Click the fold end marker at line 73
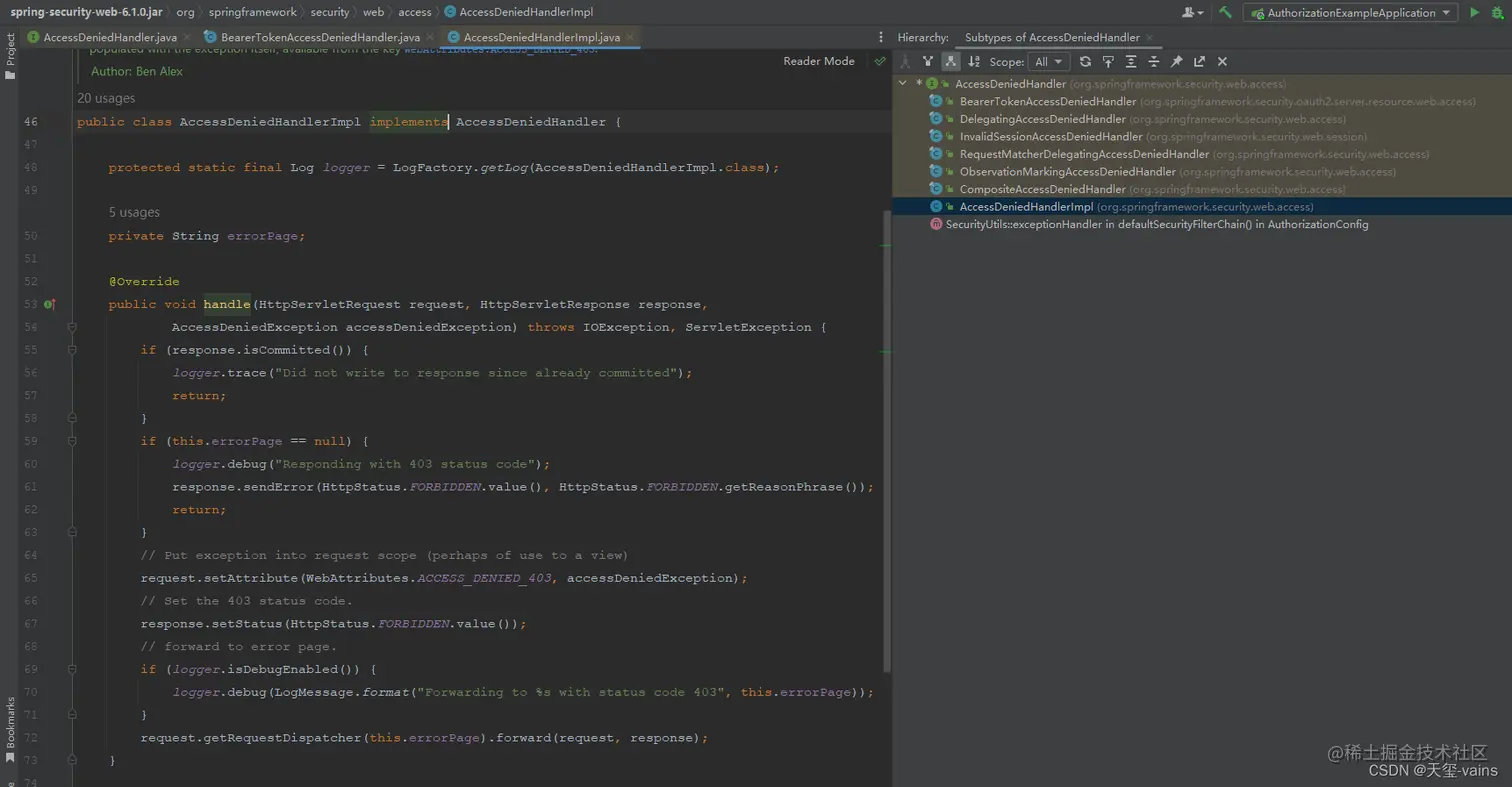The width and height of the screenshot is (1512, 787). tap(72, 760)
